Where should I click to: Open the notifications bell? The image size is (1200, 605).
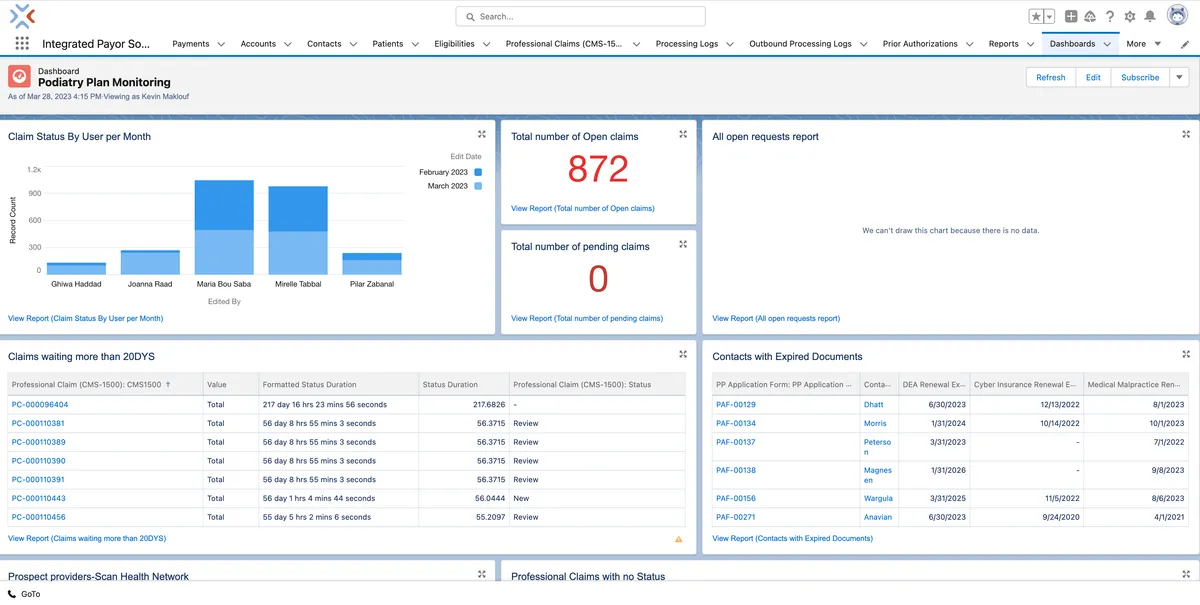1150,16
